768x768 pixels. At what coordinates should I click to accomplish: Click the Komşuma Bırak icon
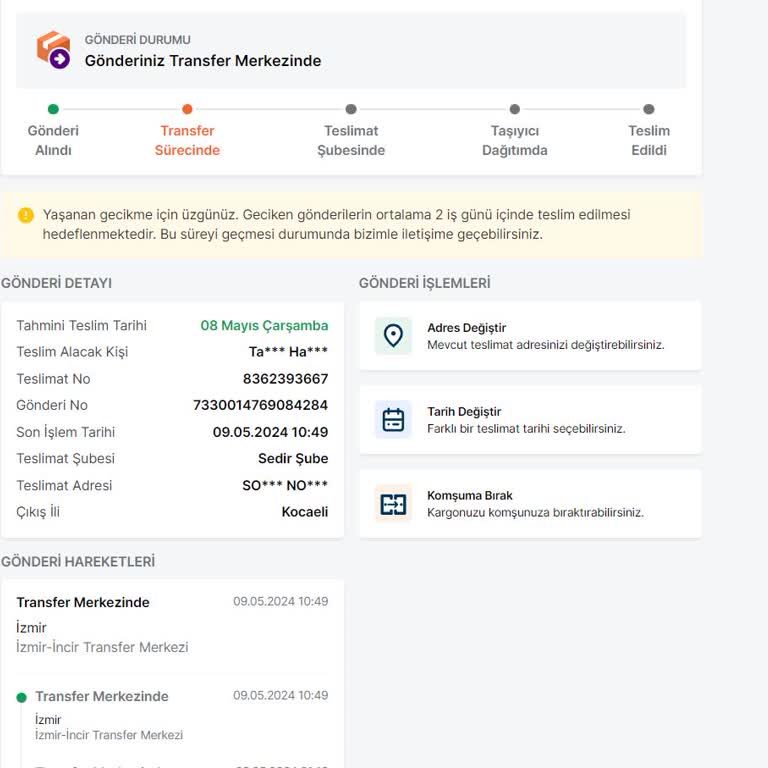[393, 504]
